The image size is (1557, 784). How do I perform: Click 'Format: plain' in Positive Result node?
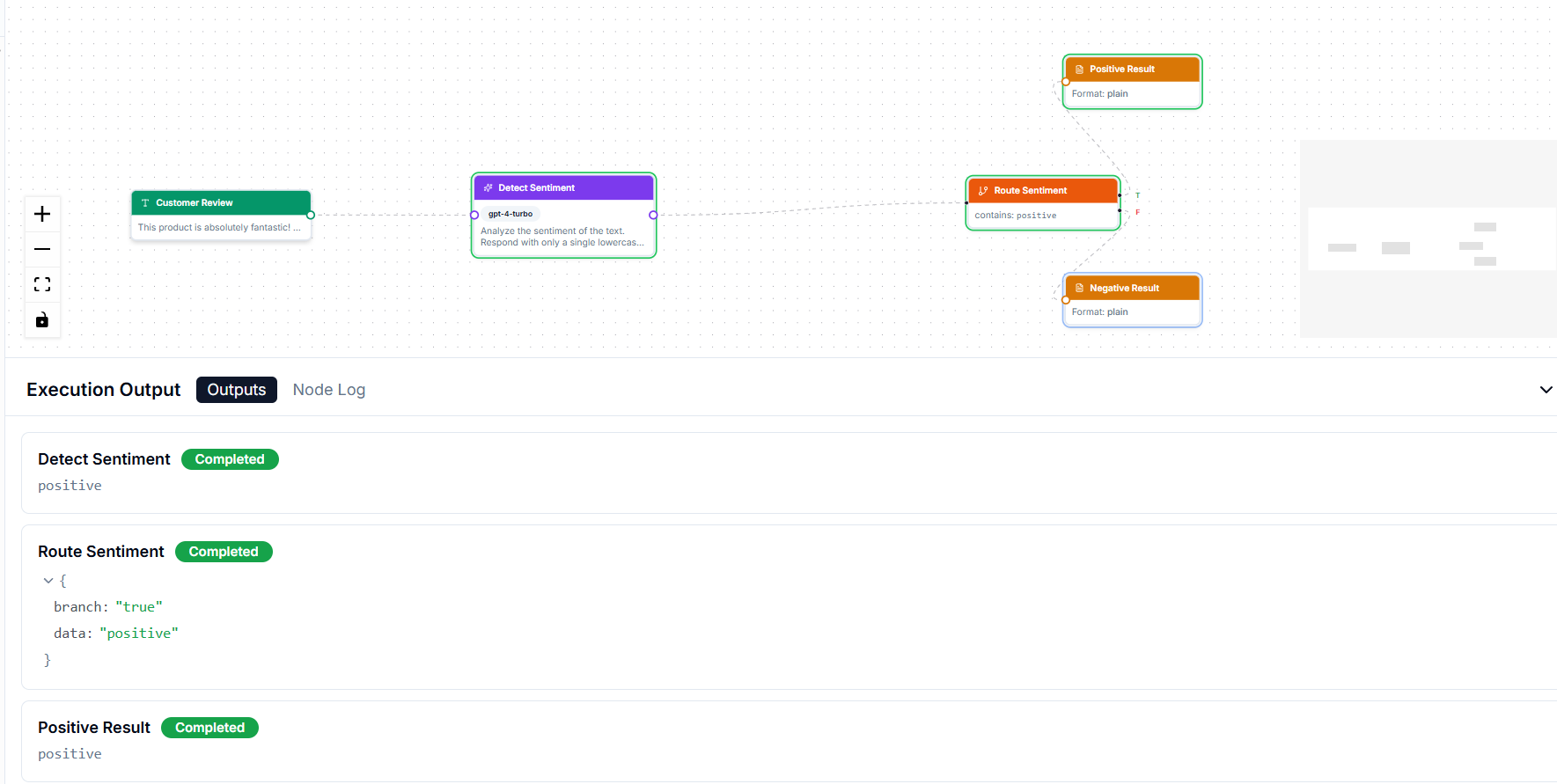coord(1100,93)
